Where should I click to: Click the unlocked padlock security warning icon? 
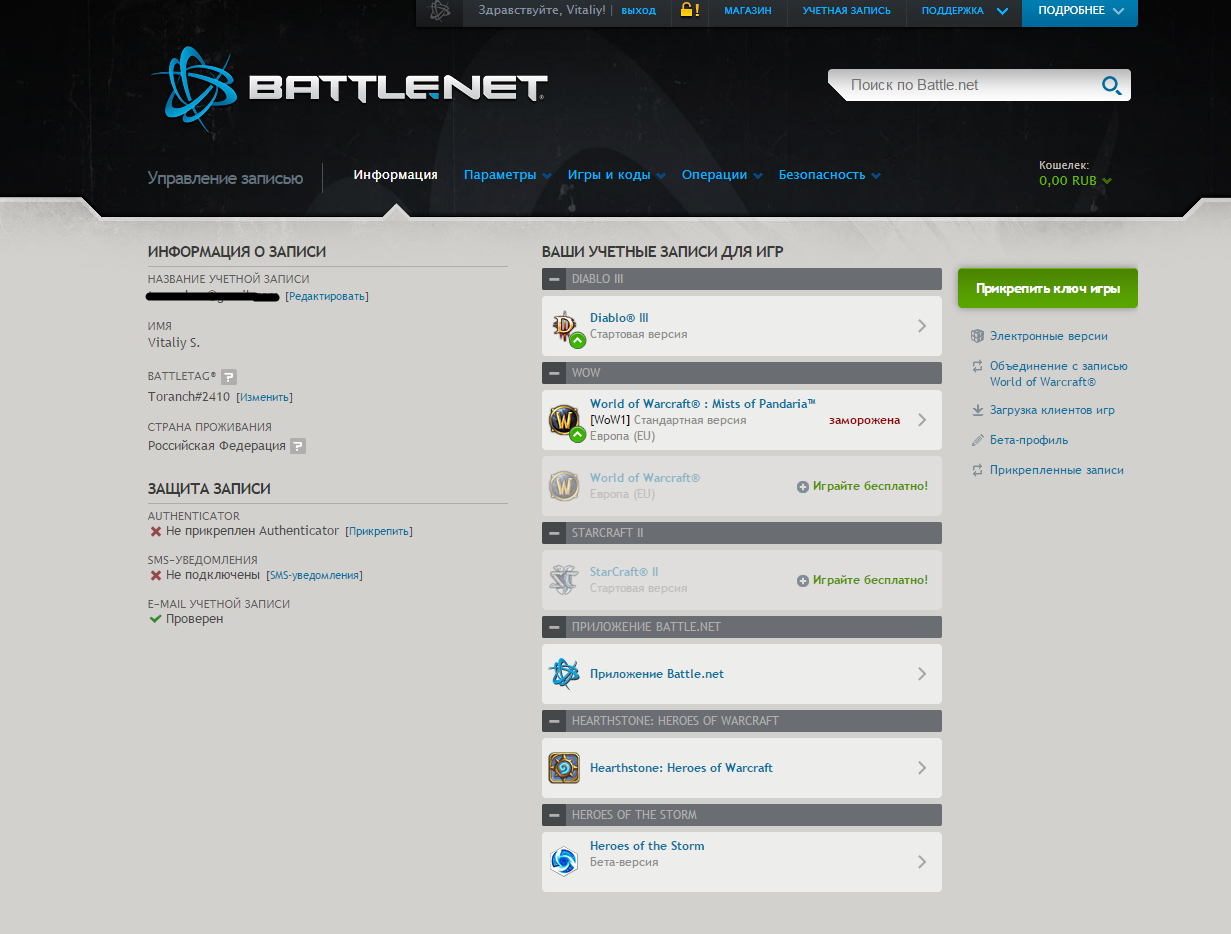[689, 10]
